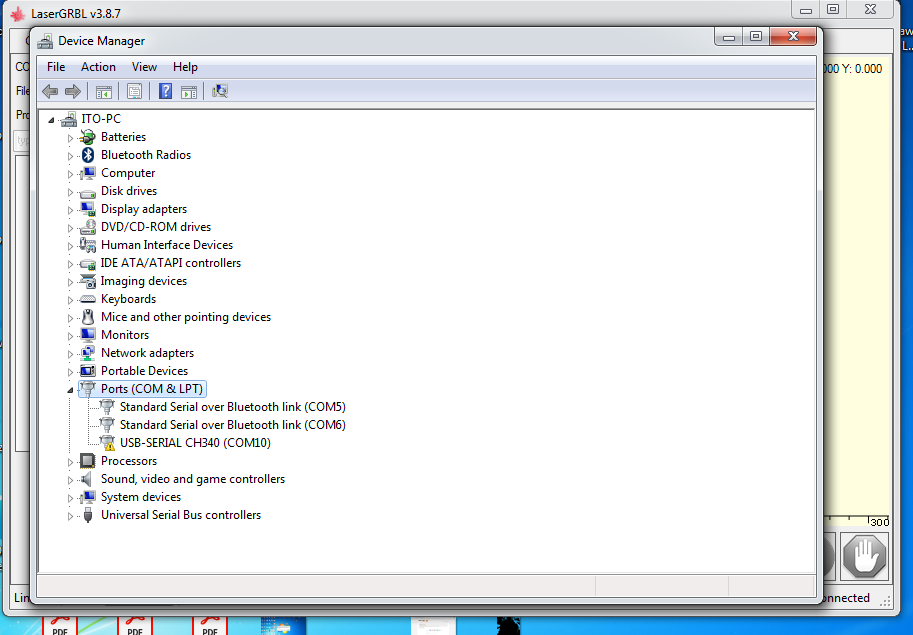
Task: Click the Show/Hide Action Pane toolbar icon
Action: pos(189,91)
